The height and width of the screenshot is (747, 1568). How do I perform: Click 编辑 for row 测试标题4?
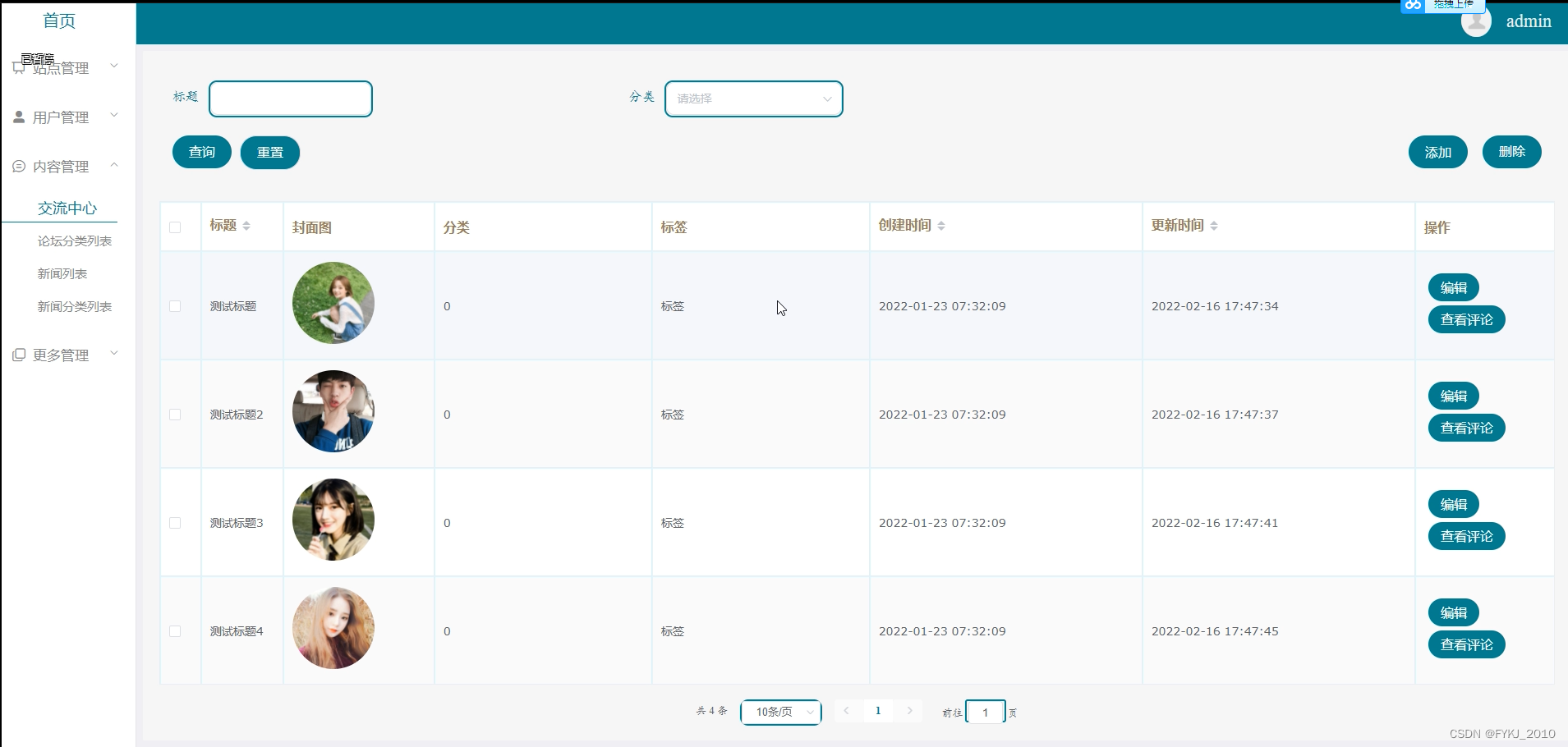point(1454,612)
